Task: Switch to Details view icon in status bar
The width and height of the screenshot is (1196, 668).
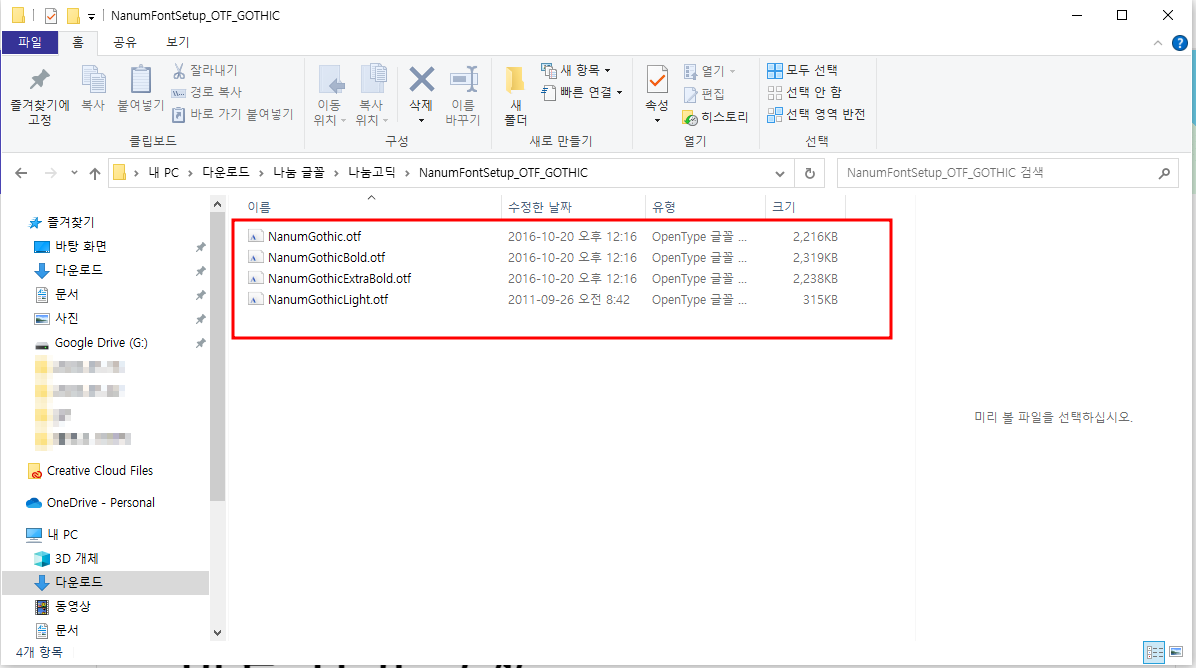Action: point(1154,652)
